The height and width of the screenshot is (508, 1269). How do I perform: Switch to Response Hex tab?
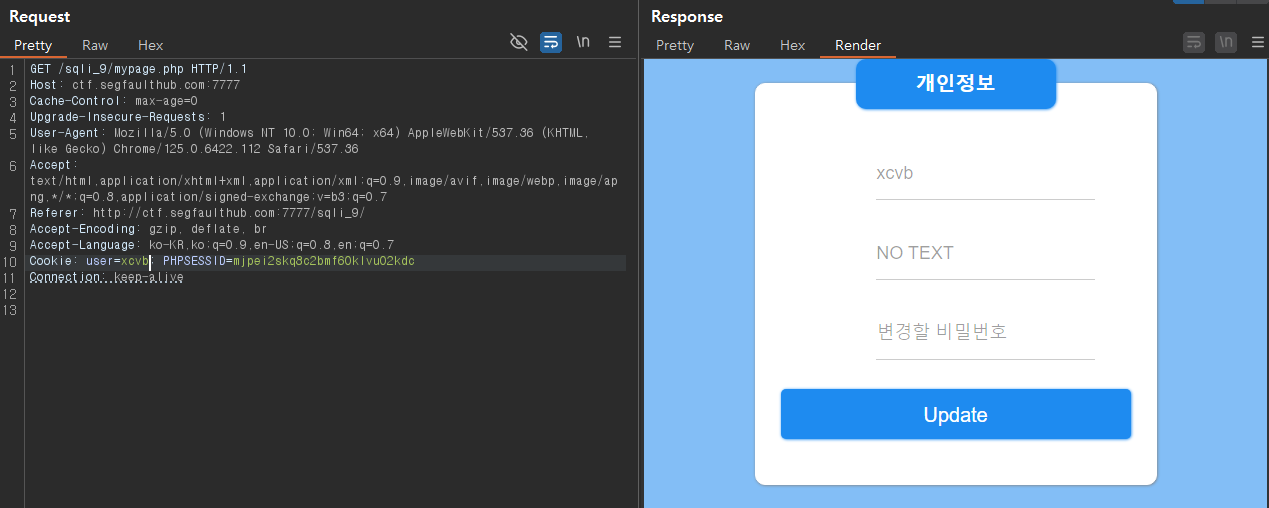(x=792, y=45)
